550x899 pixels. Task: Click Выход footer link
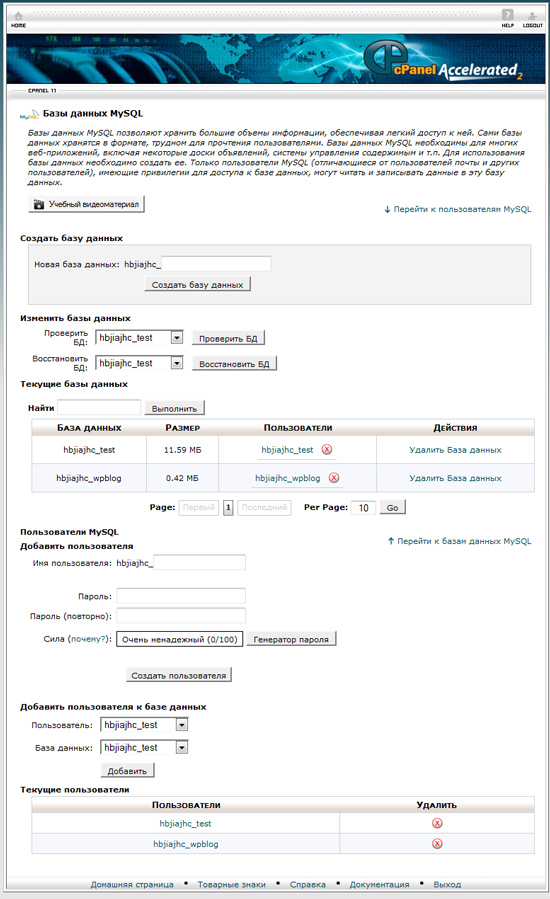coord(447,884)
